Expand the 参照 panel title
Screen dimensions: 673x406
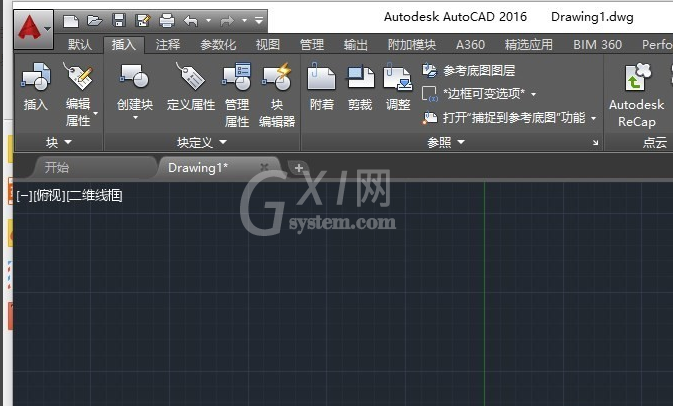click(x=446, y=142)
